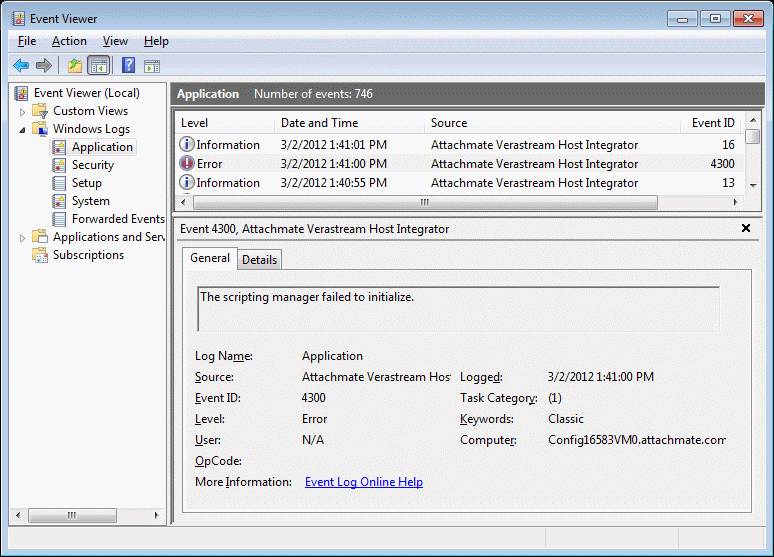This screenshot has width=774, height=557.
Task: Click the event list horizontal scrollbar thumb
Action: click(x=425, y=202)
